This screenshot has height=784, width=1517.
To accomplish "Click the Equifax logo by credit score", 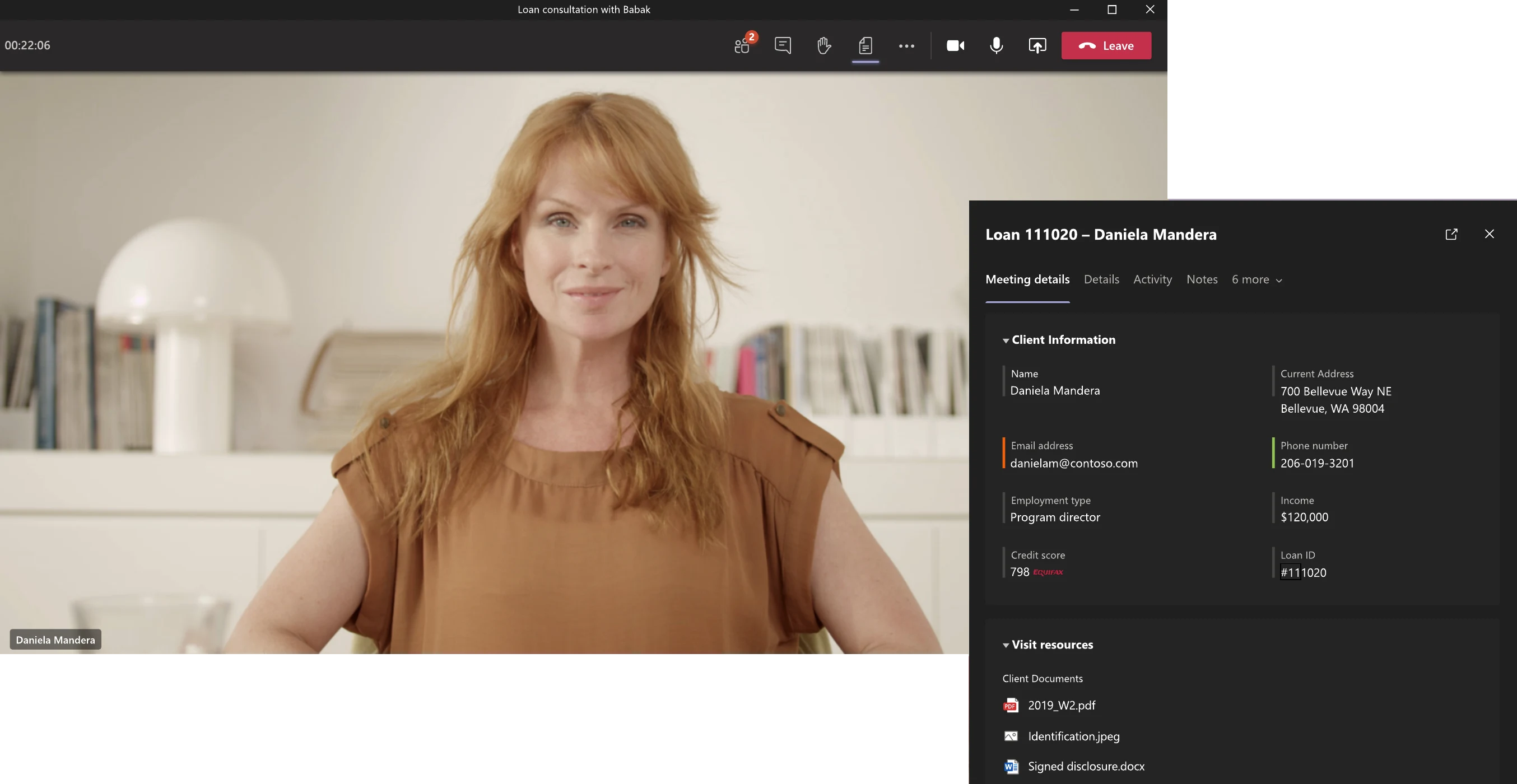I will tap(1048, 572).
